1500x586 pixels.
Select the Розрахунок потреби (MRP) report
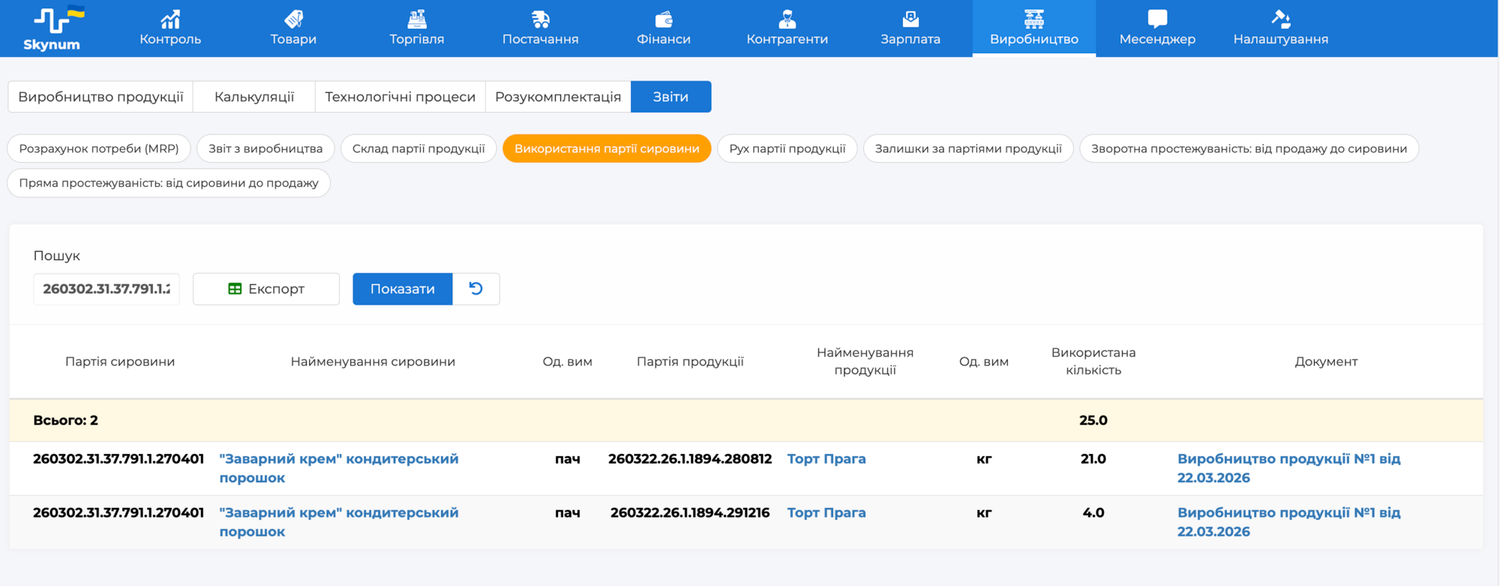(x=99, y=149)
